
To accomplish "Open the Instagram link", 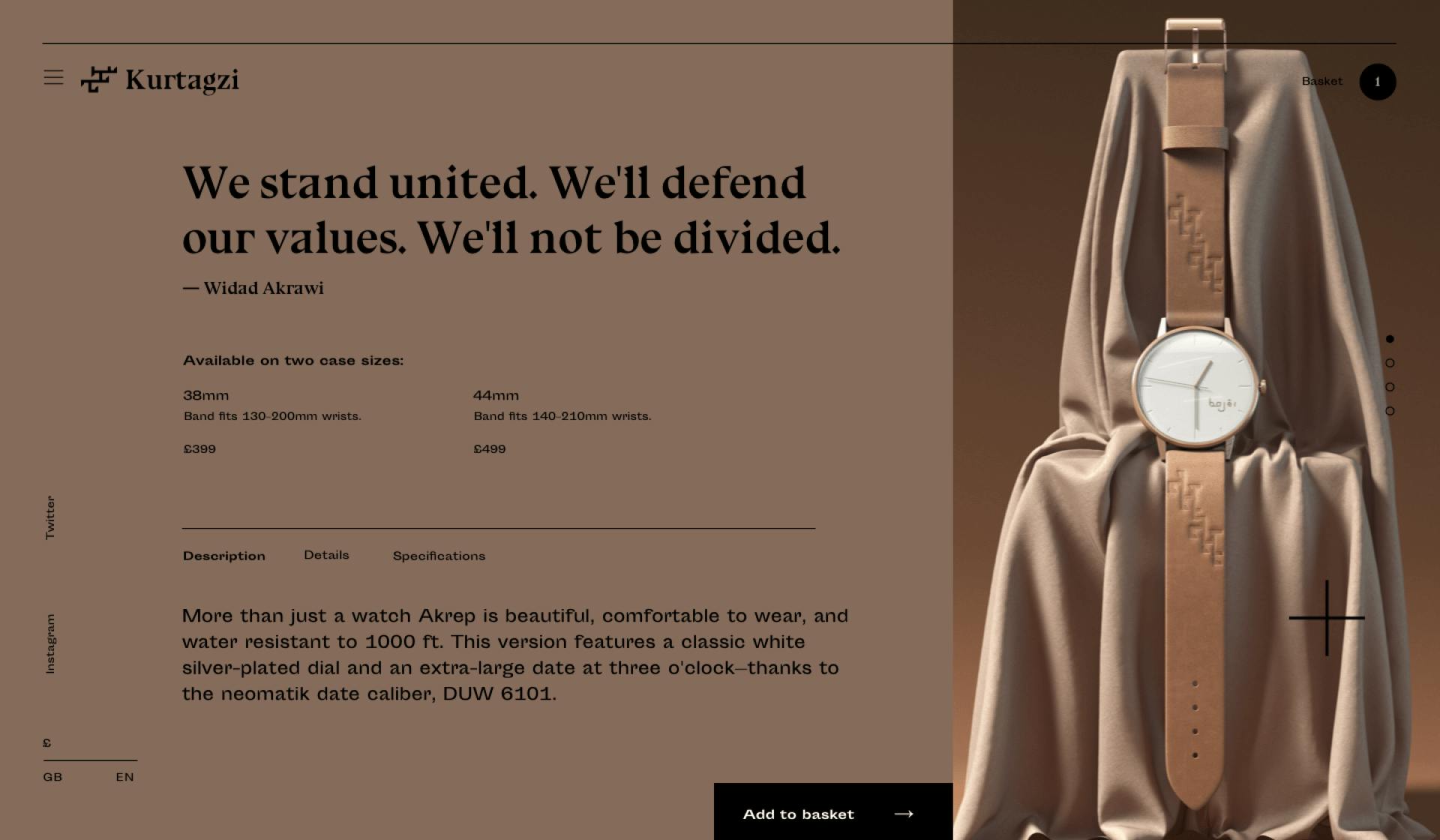I will coord(49,643).
